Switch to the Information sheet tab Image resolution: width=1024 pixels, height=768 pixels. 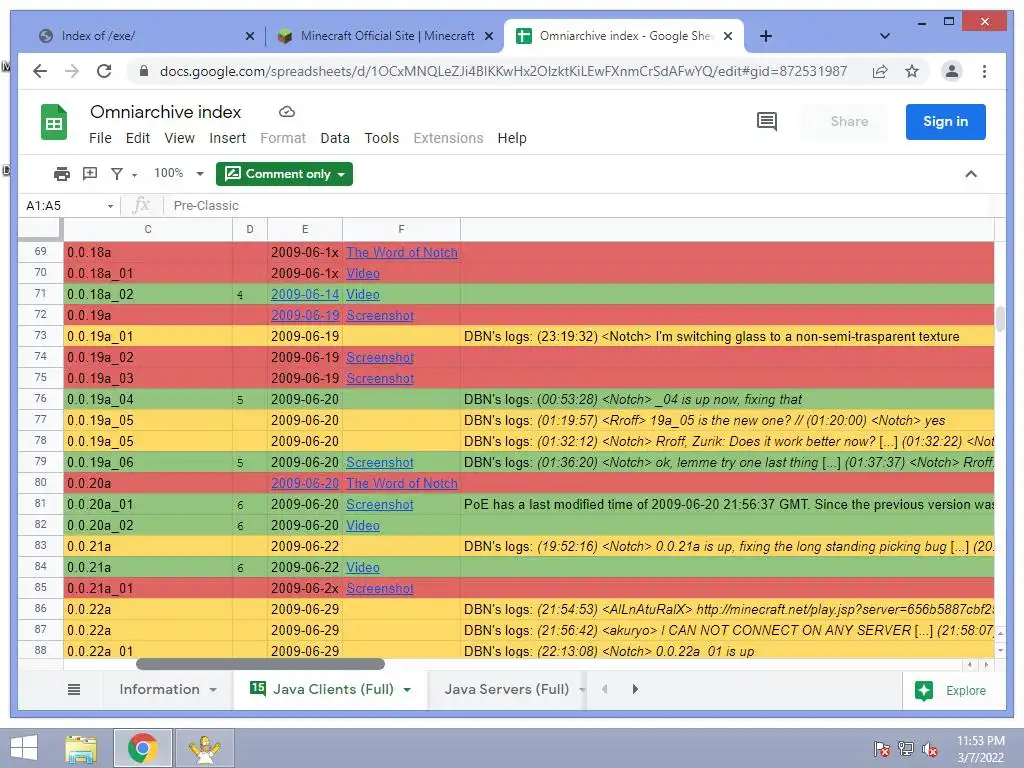click(159, 690)
